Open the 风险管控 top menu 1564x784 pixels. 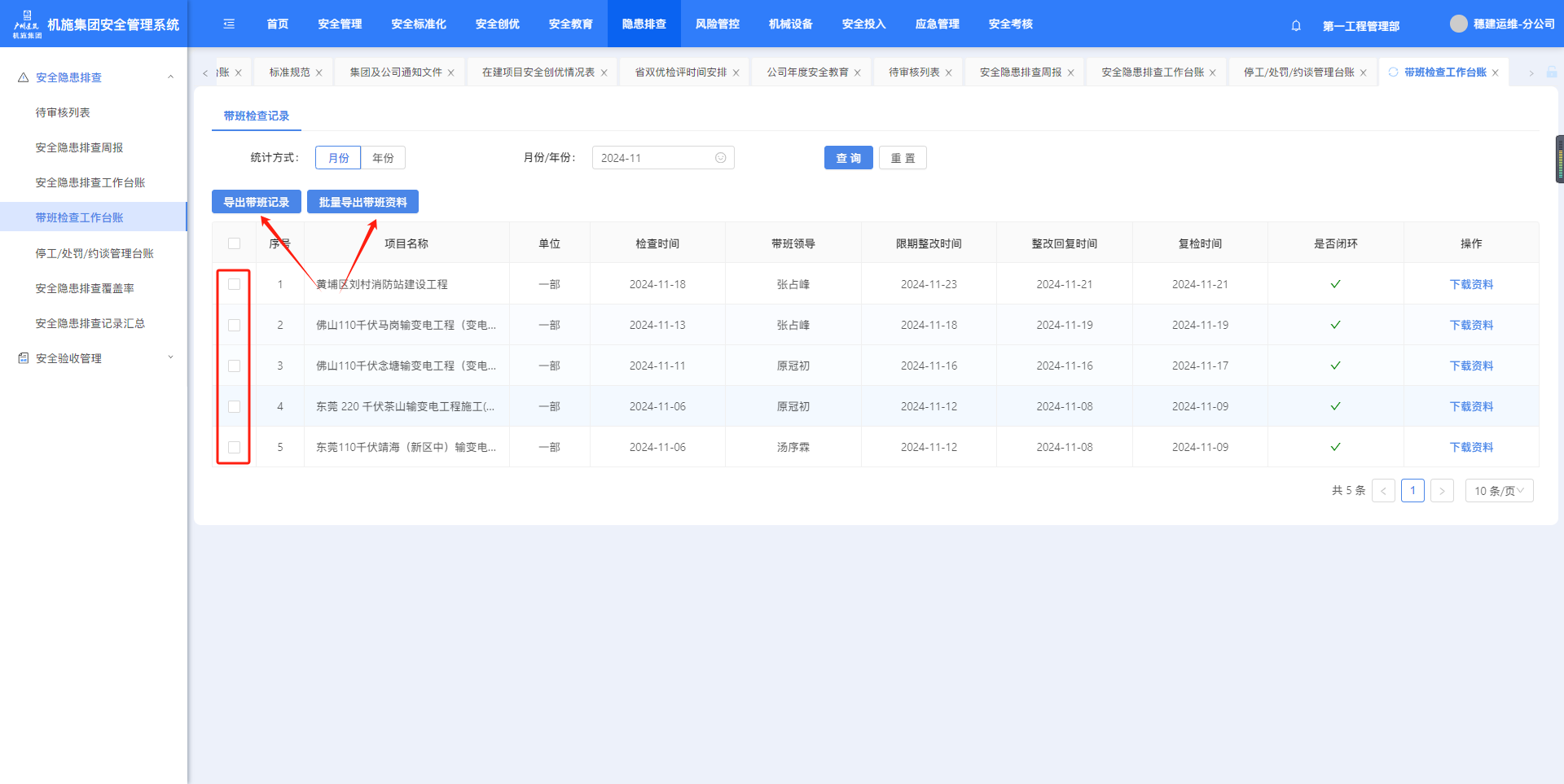tap(717, 24)
